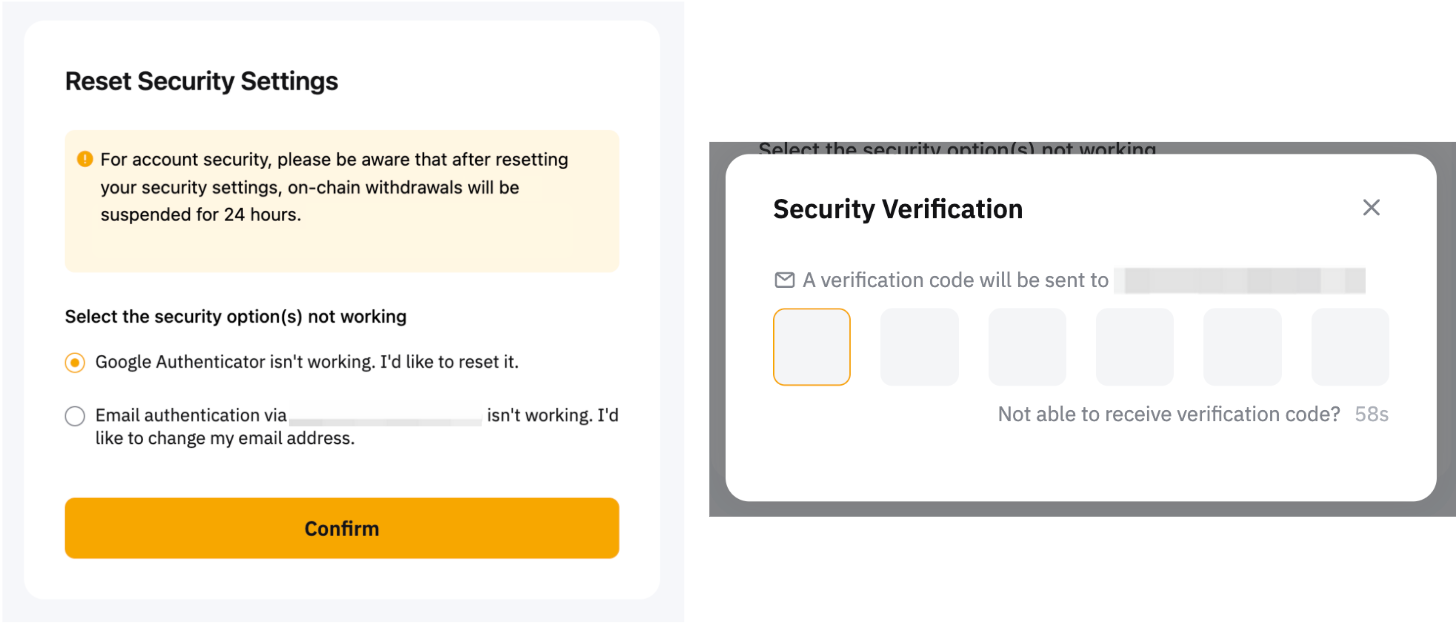1456x626 pixels.
Task: Focus the first verification code box
Action: point(812,347)
